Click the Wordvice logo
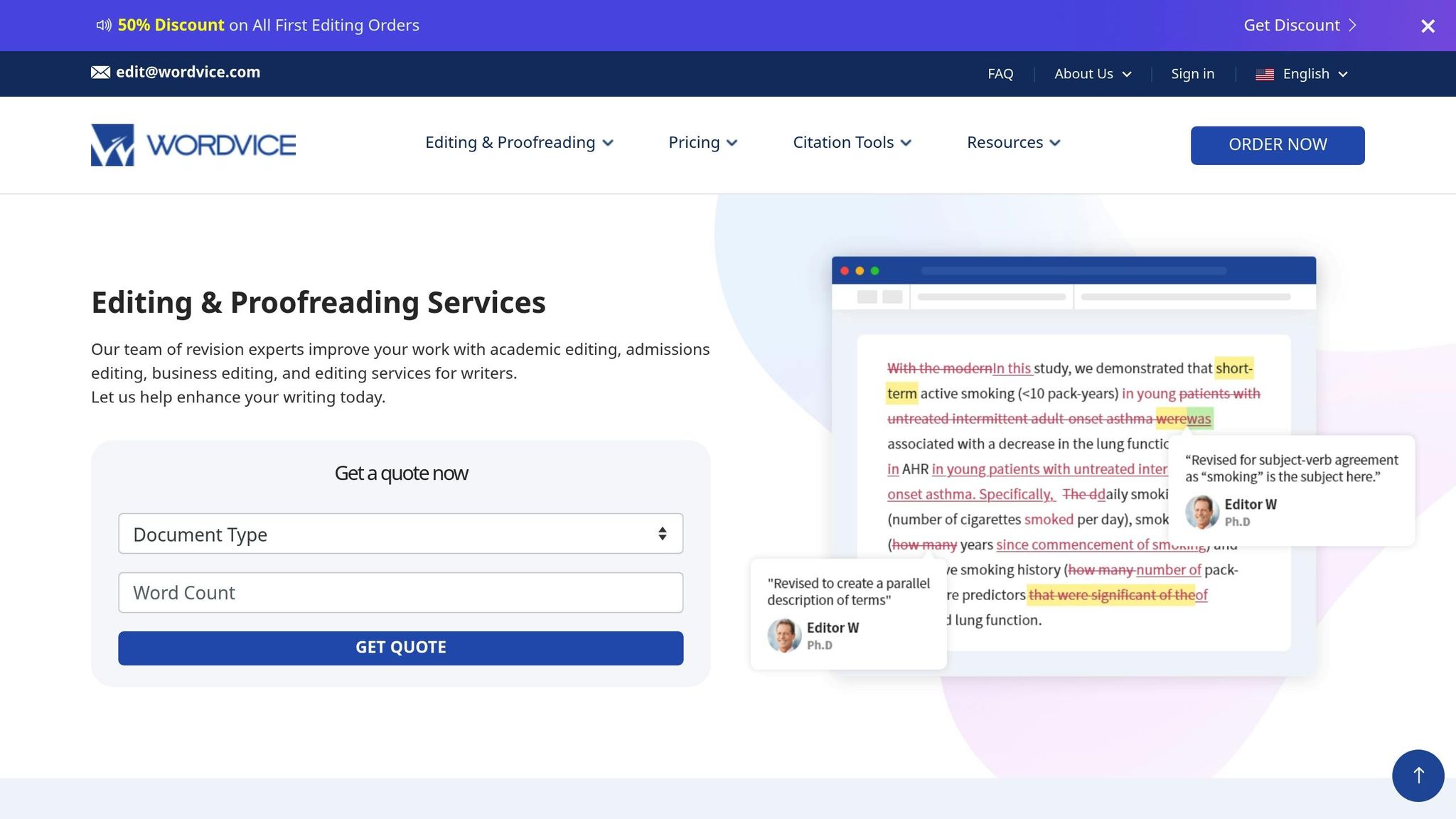The width and height of the screenshot is (1456, 819). [193, 145]
